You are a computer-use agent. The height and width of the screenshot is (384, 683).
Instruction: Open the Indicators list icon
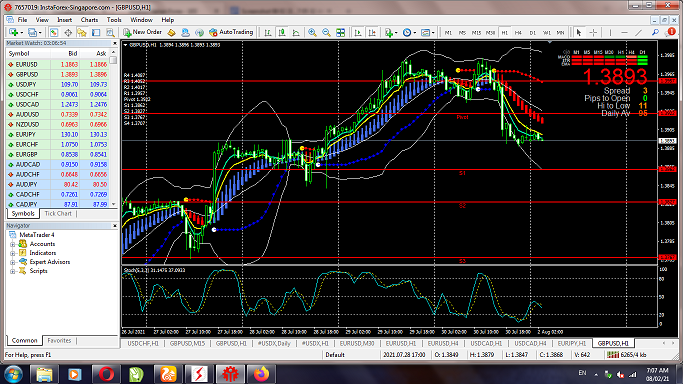click(388, 32)
